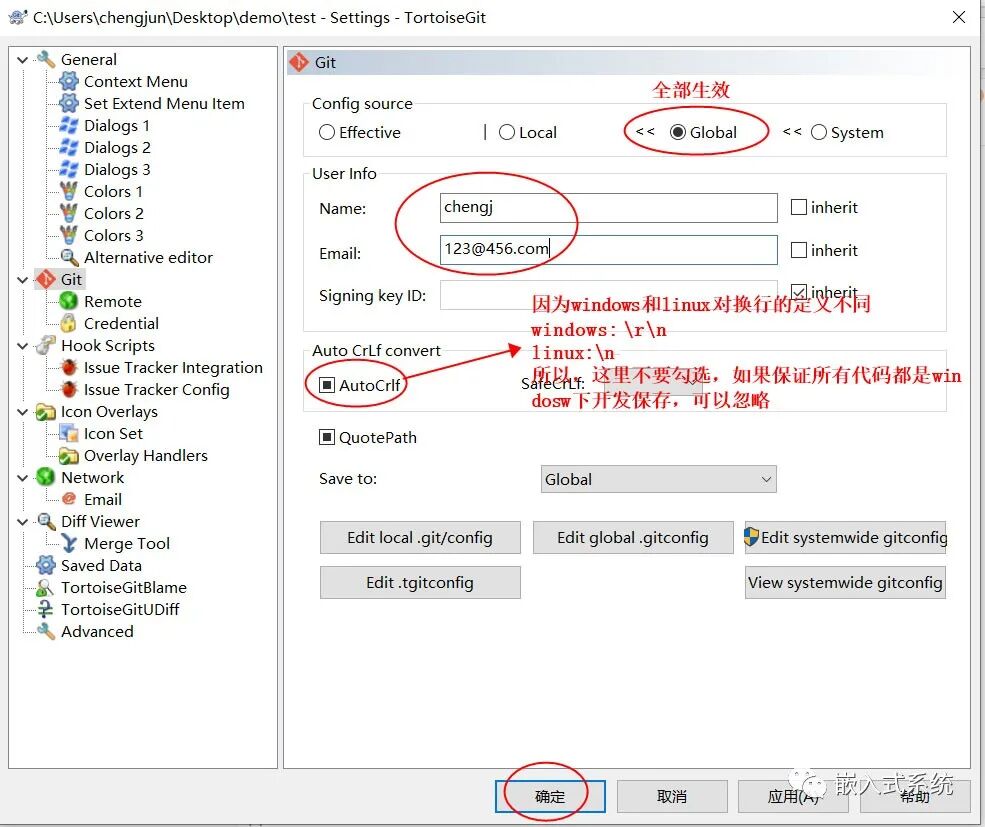Select the Local config source radio
985x827 pixels.
click(506, 132)
